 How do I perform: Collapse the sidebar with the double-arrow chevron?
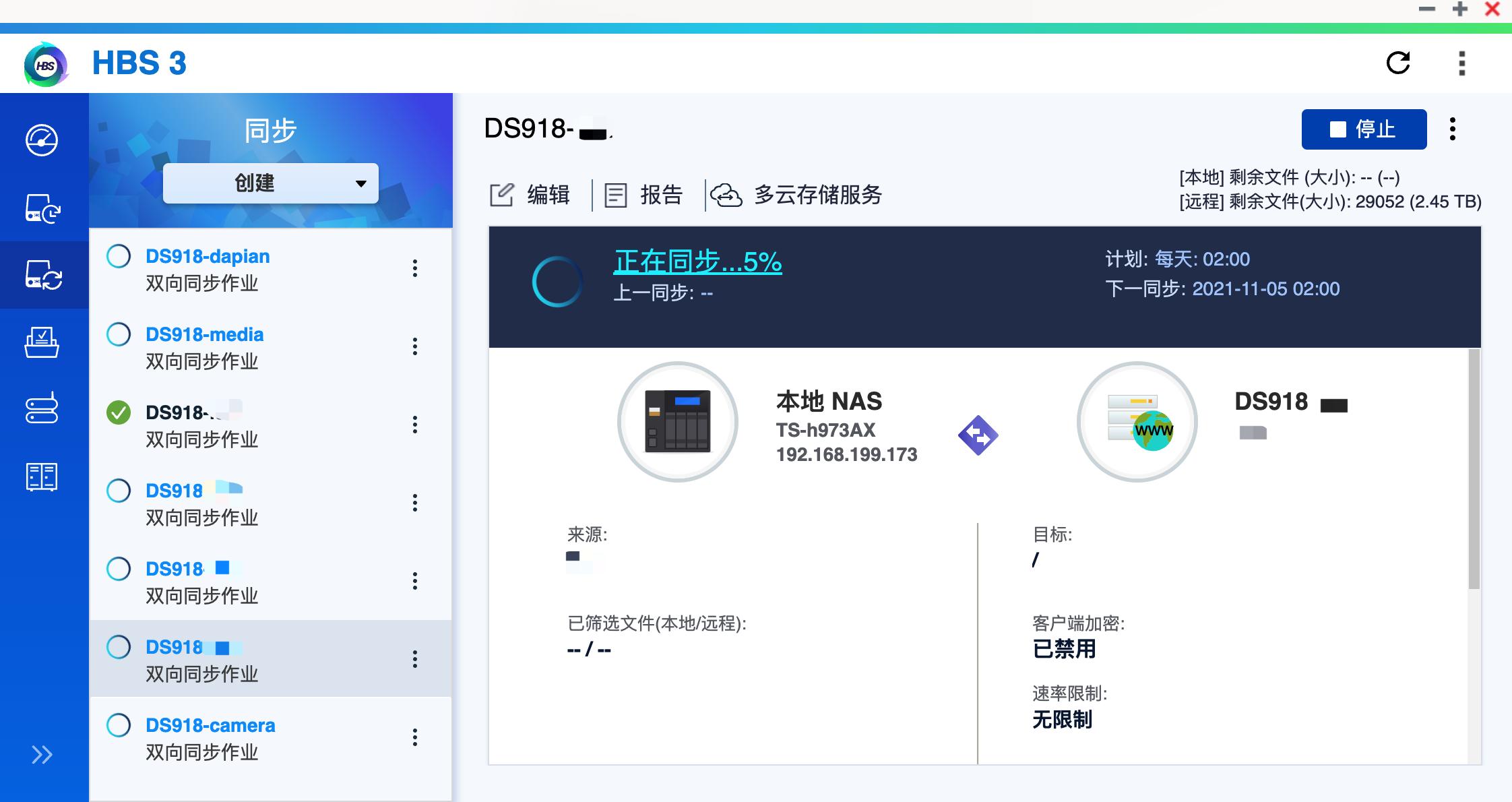click(x=41, y=755)
